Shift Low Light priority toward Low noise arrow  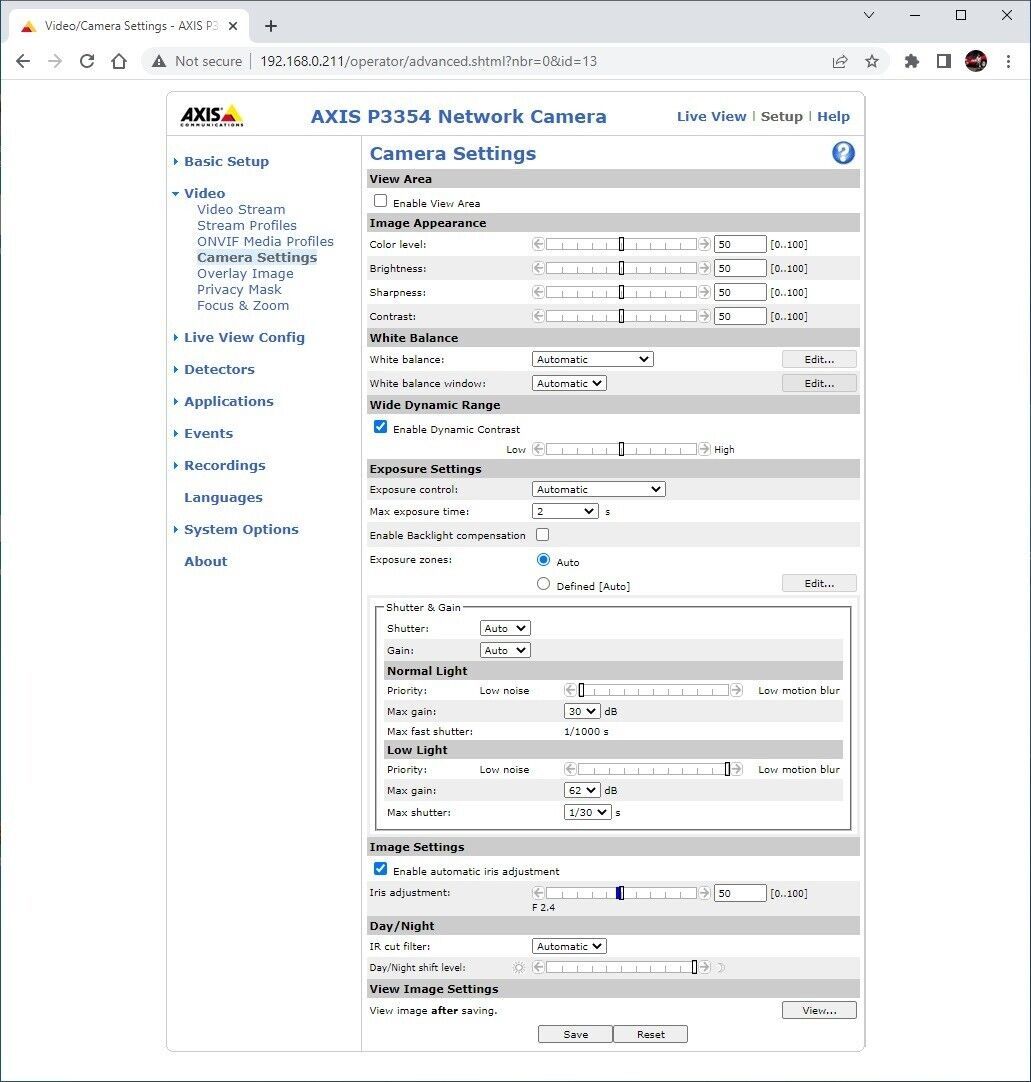coord(570,769)
